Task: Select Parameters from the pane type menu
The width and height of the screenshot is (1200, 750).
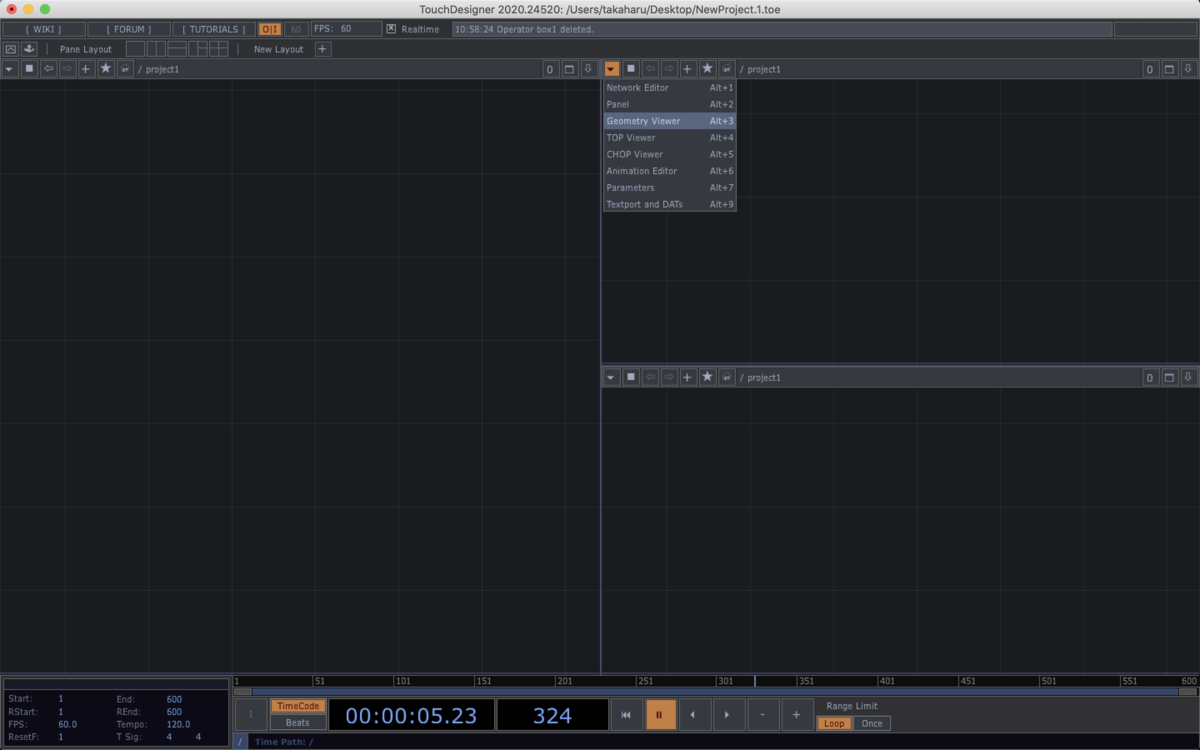Action: tap(669, 188)
